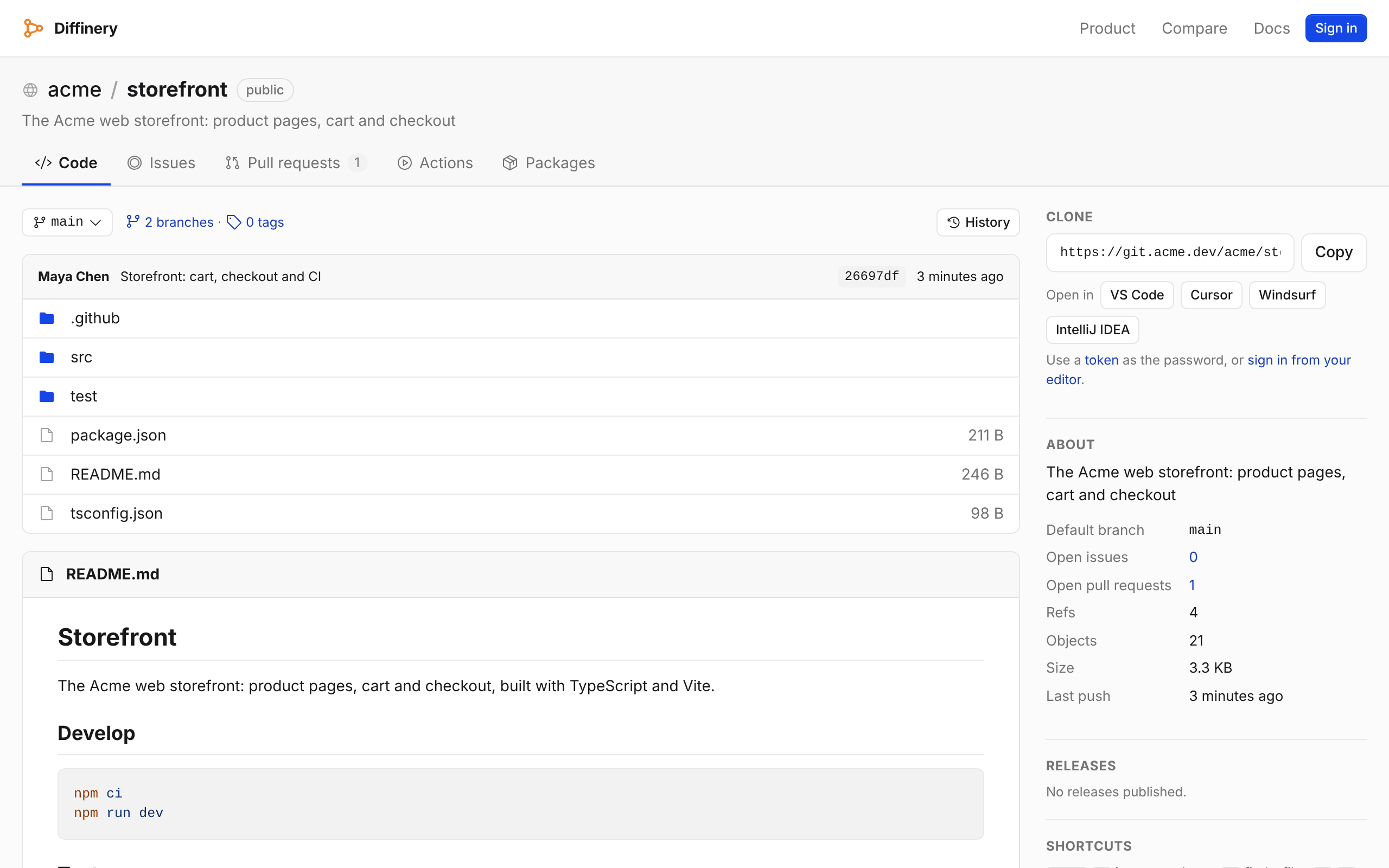Image resolution: width=1389 pixels, height=868 pixels.
Task: Click the globe icon beside acme
Action: point(30,90)
